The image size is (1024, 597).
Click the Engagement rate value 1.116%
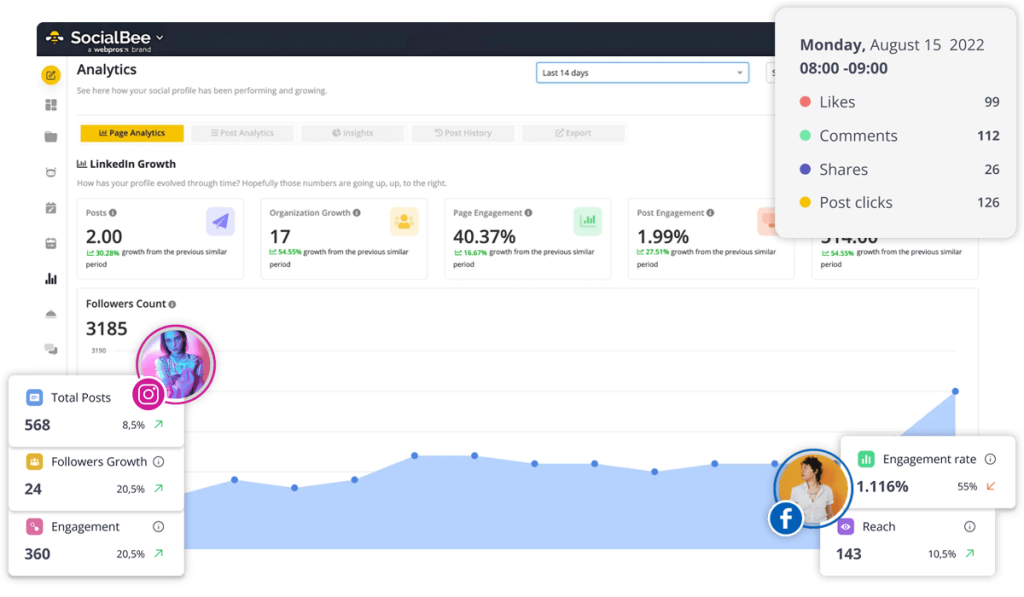coord(882,487)
